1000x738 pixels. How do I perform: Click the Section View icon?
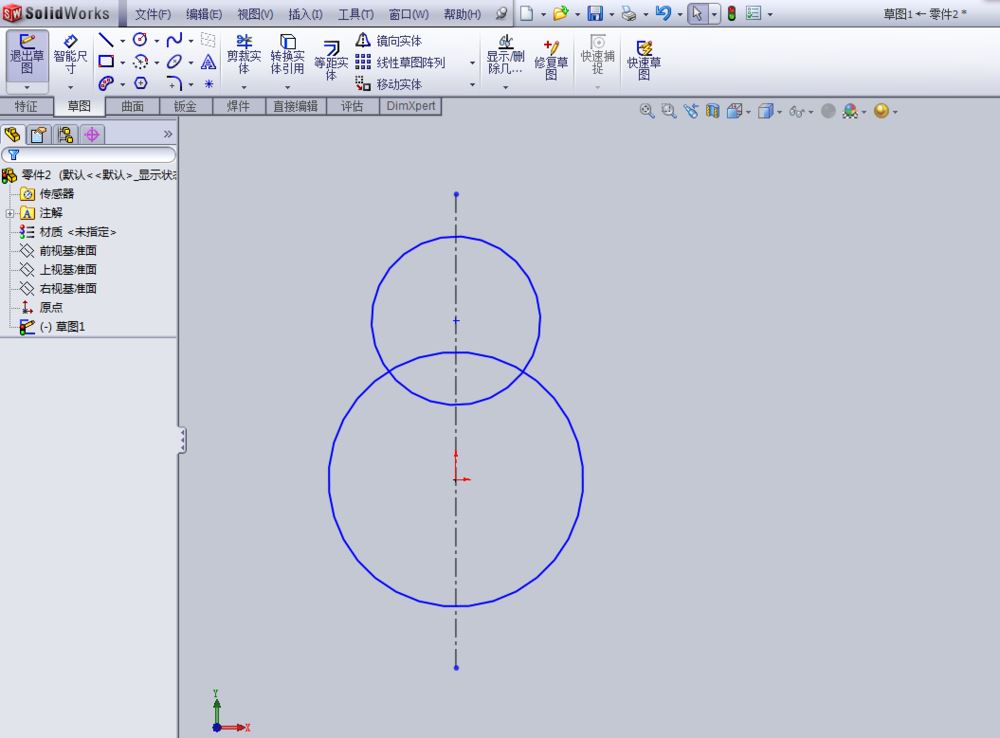coord(712,111)
